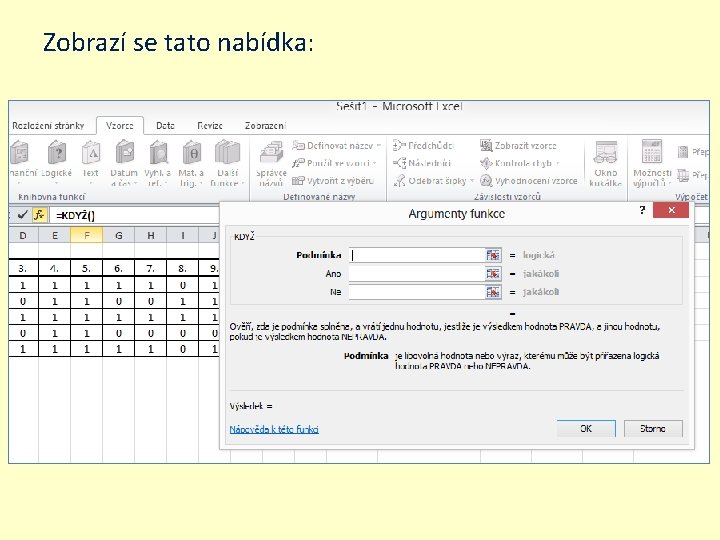The height and width of the screenshot is (540, 720).
Task: Select the cell containing 7.
Action: click(x=151, y=268)
